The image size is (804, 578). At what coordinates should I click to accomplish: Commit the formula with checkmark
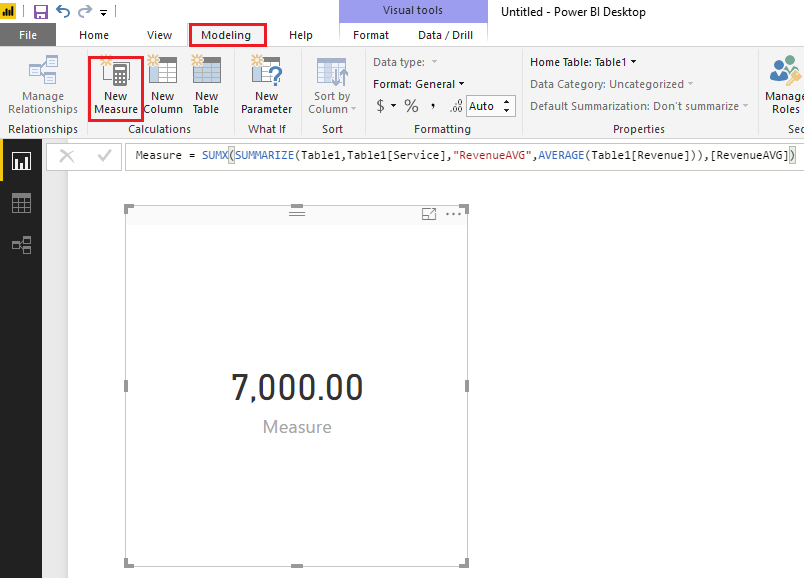105,155
